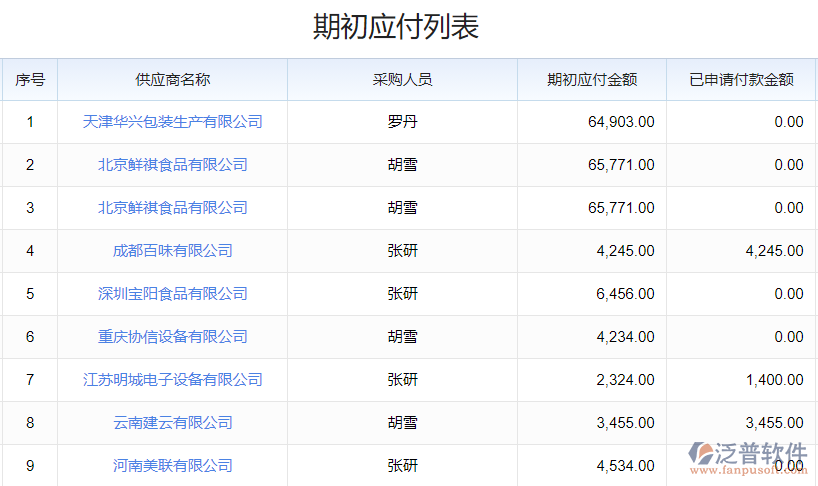Sort by 供应商名称 column header

pyautogui.click(x=172, y=80)
